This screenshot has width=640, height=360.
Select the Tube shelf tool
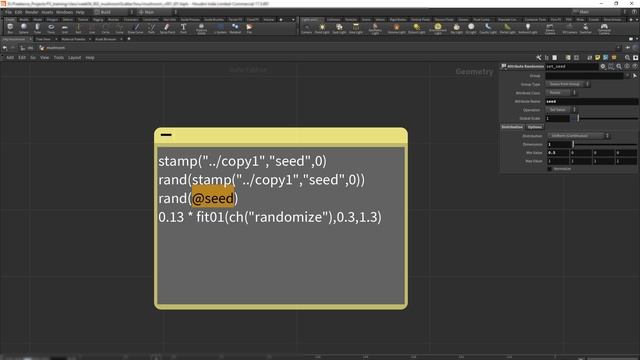click(x=37, y=28)
